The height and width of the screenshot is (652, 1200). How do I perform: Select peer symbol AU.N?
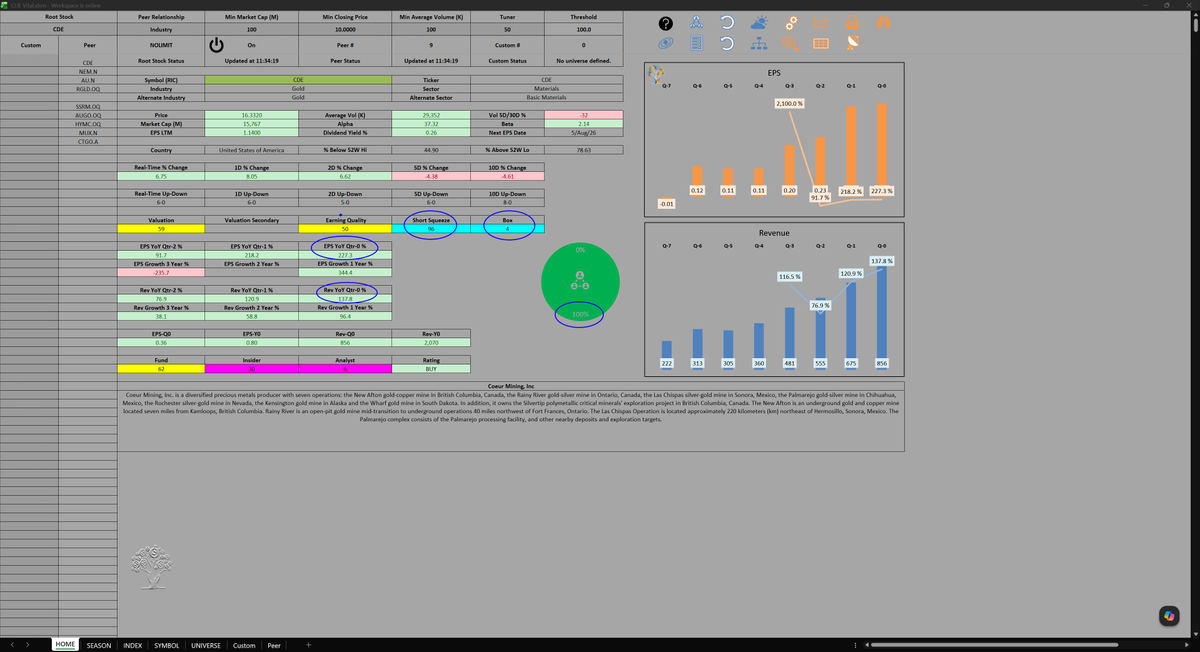pyautogui.click(x=88, y=79)
